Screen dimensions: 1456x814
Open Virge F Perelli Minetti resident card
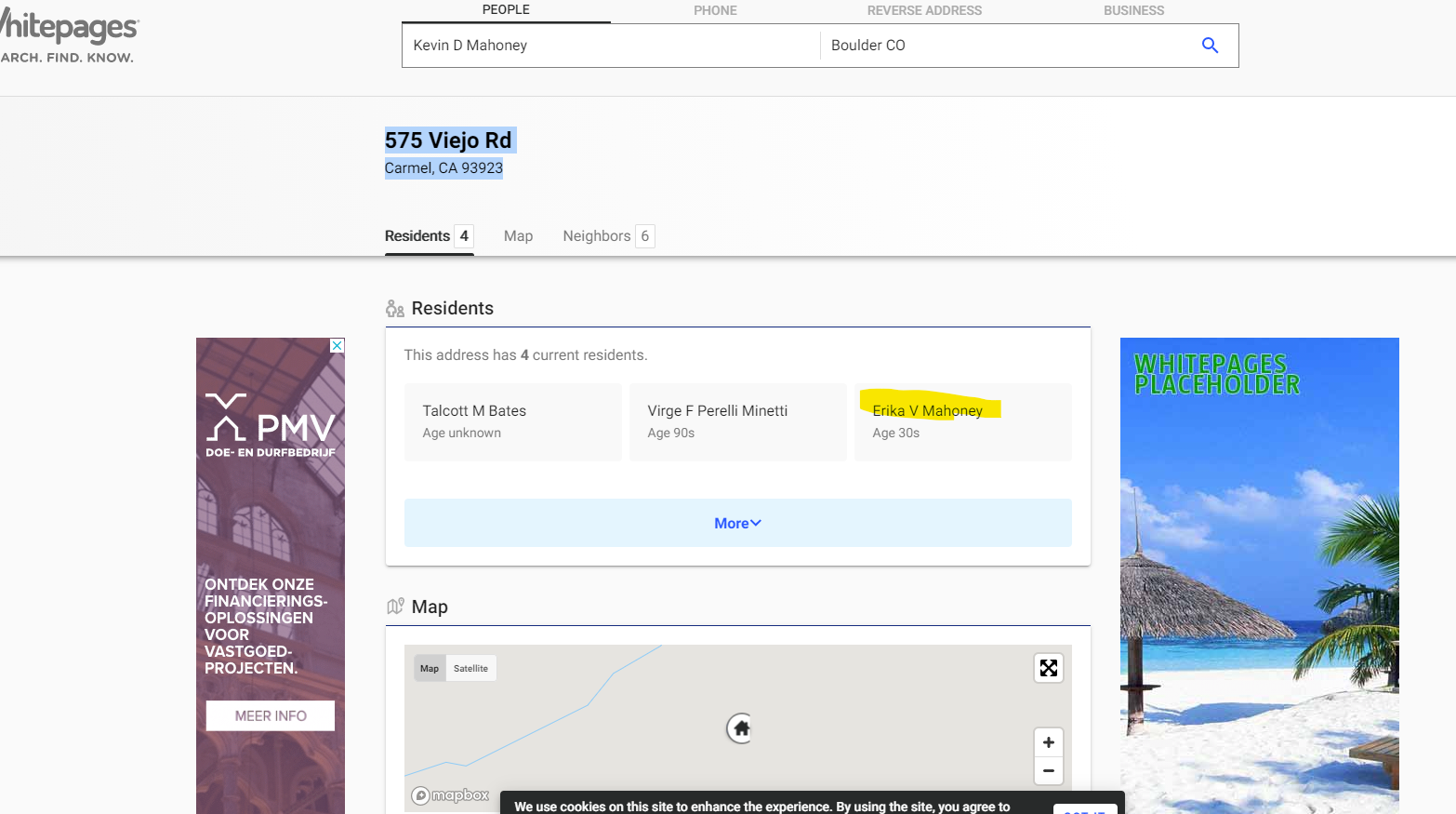pyautogui.click(x=737, y=421)
